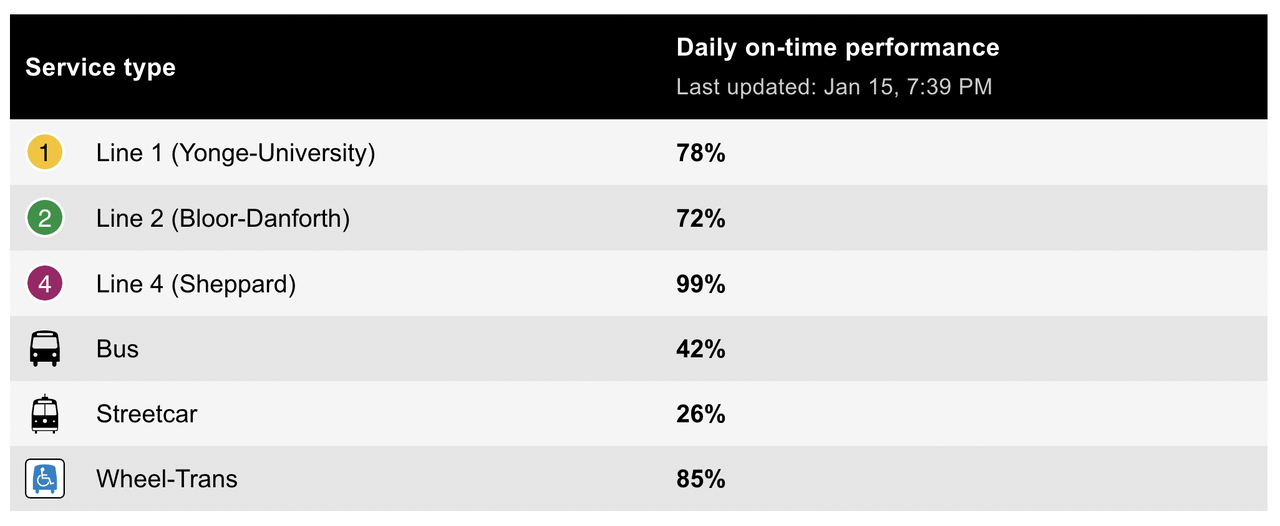Click the 99% value for Line 4
This screenshot has height=526, width=1280.
point(700,284)
